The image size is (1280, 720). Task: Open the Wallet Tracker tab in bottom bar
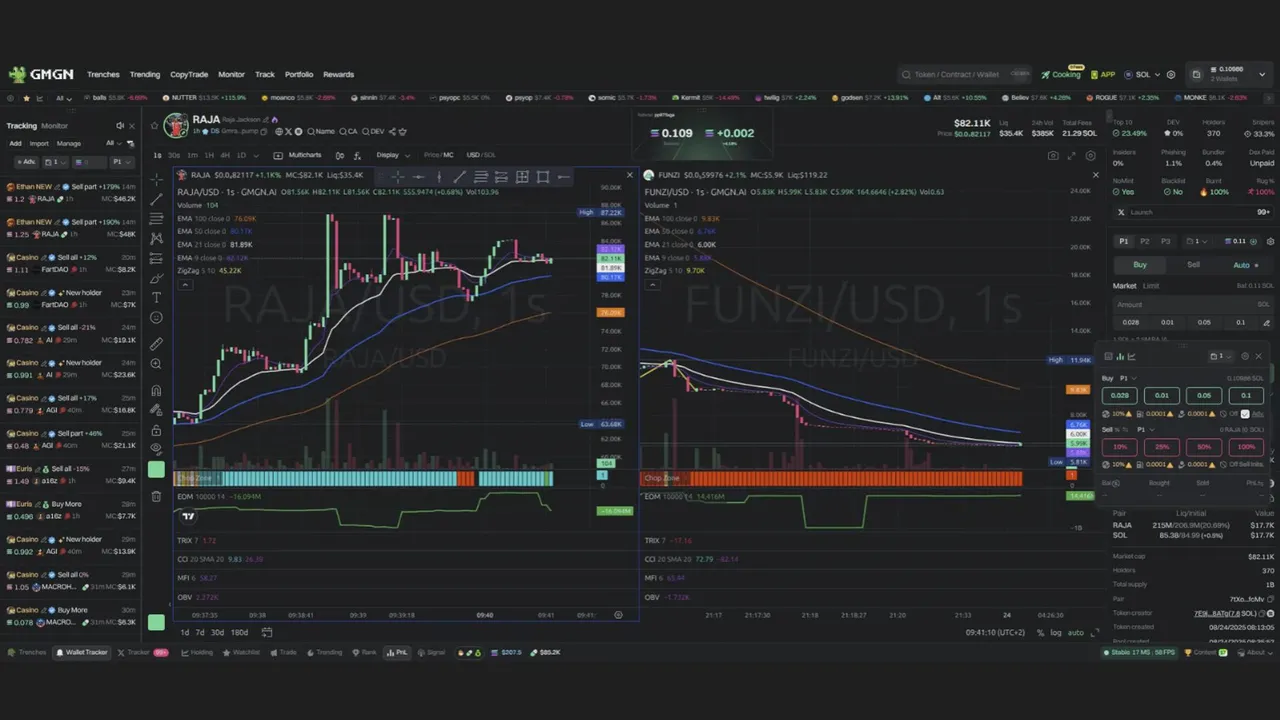pyautogui.click(x=82, y=652)
